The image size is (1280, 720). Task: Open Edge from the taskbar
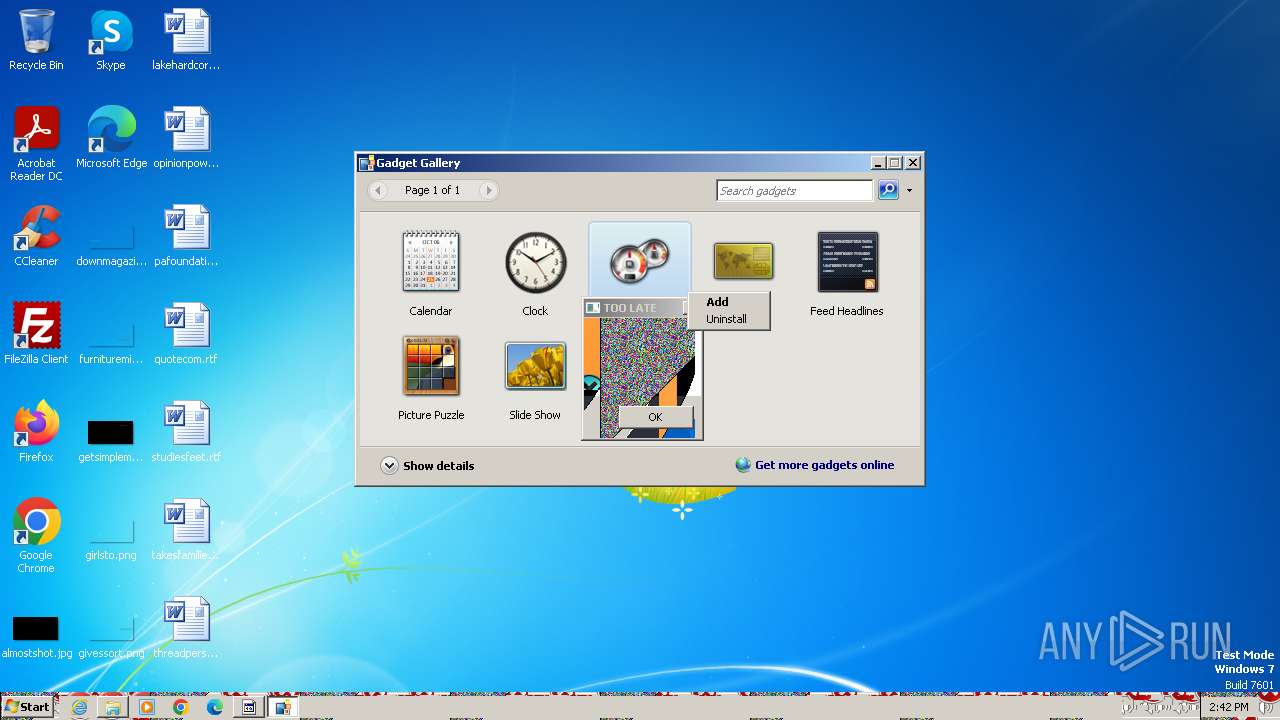point(214,707)
